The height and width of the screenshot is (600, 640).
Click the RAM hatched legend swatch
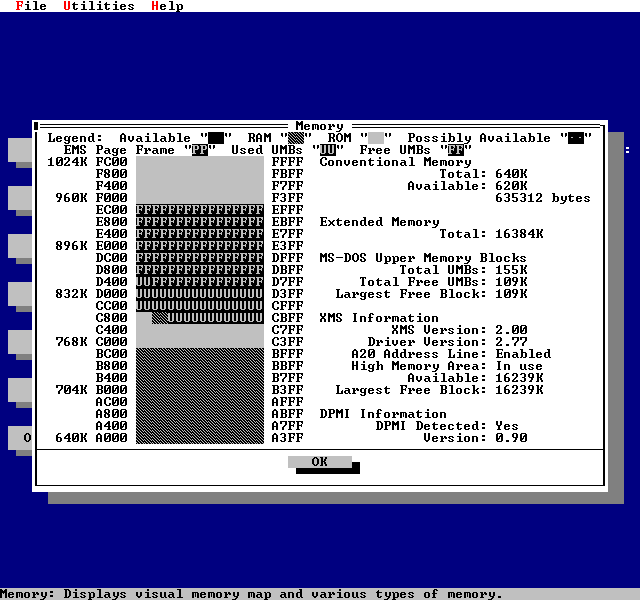click(x=296, y=138)
